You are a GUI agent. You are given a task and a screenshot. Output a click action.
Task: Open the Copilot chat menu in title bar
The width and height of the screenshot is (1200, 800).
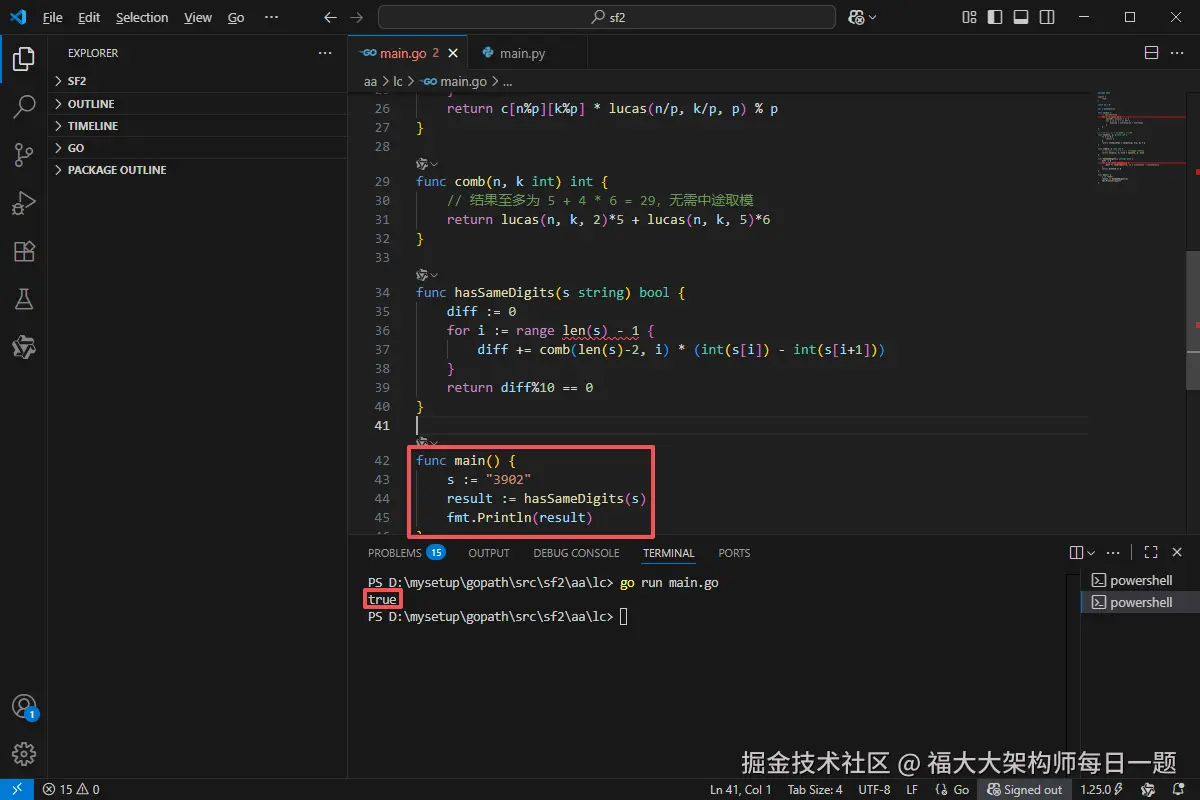[x=862, y=17]
